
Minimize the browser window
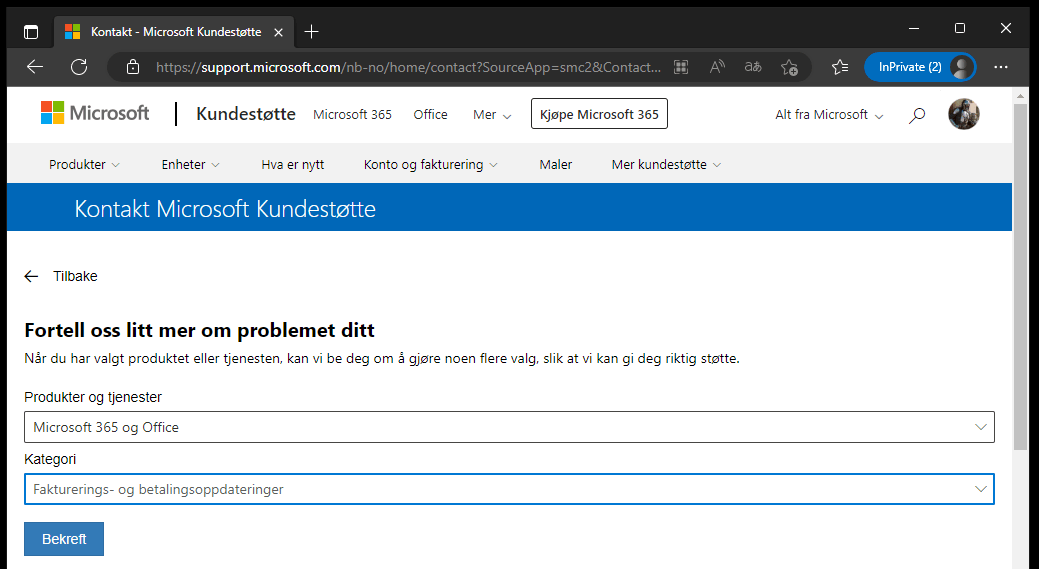tap(914, 28)
